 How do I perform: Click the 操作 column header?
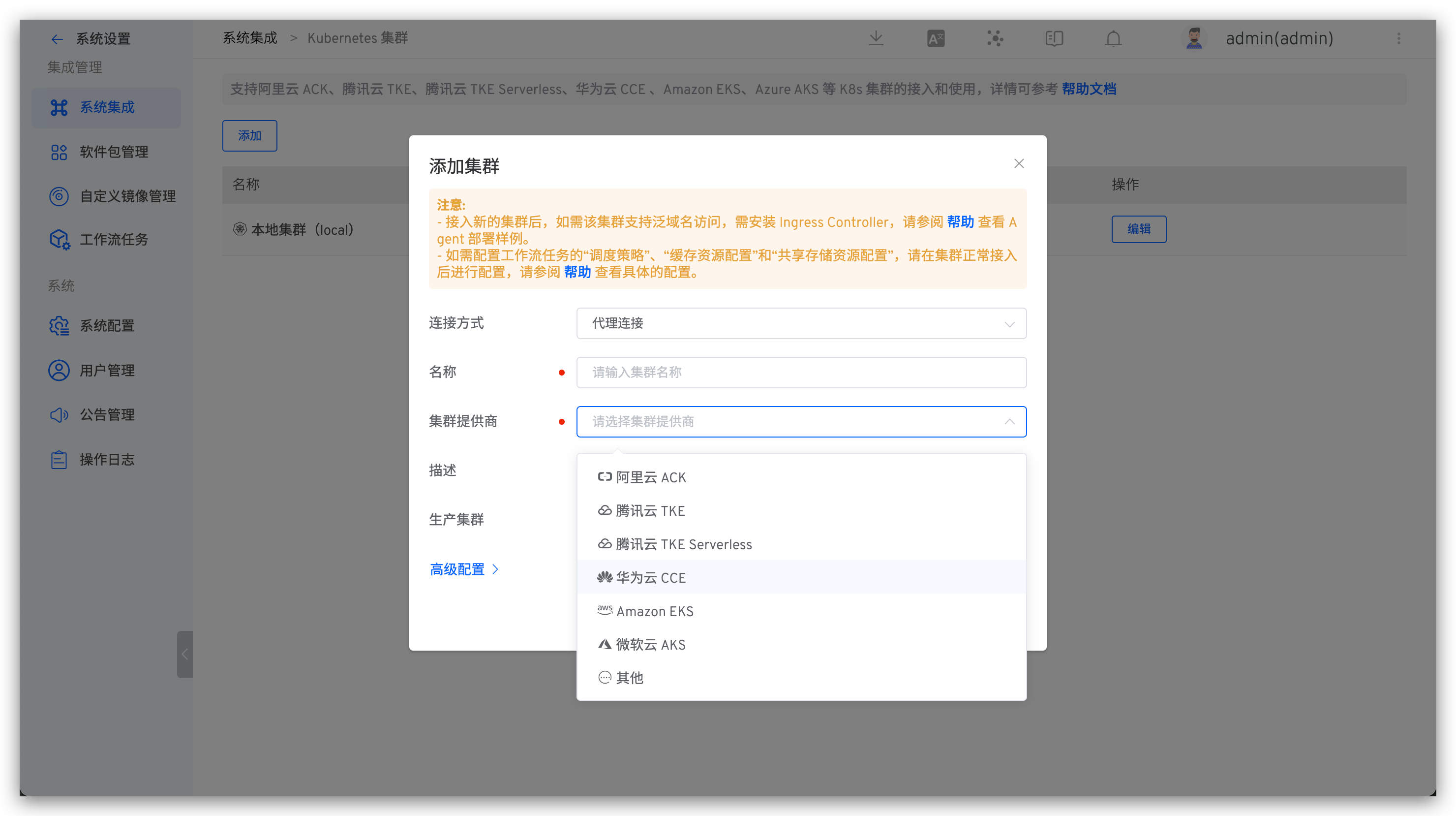[x=1125, y=185]
